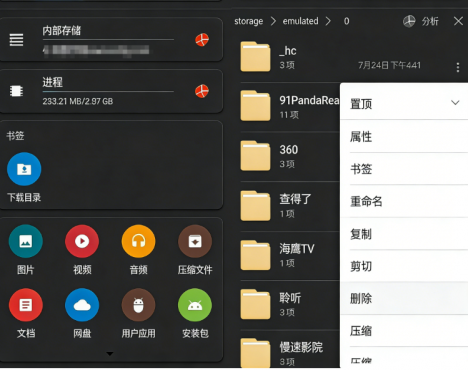Open the 用户应用 category icon
The width and height of the screenshot is (468, 370).
pos(138,305)
